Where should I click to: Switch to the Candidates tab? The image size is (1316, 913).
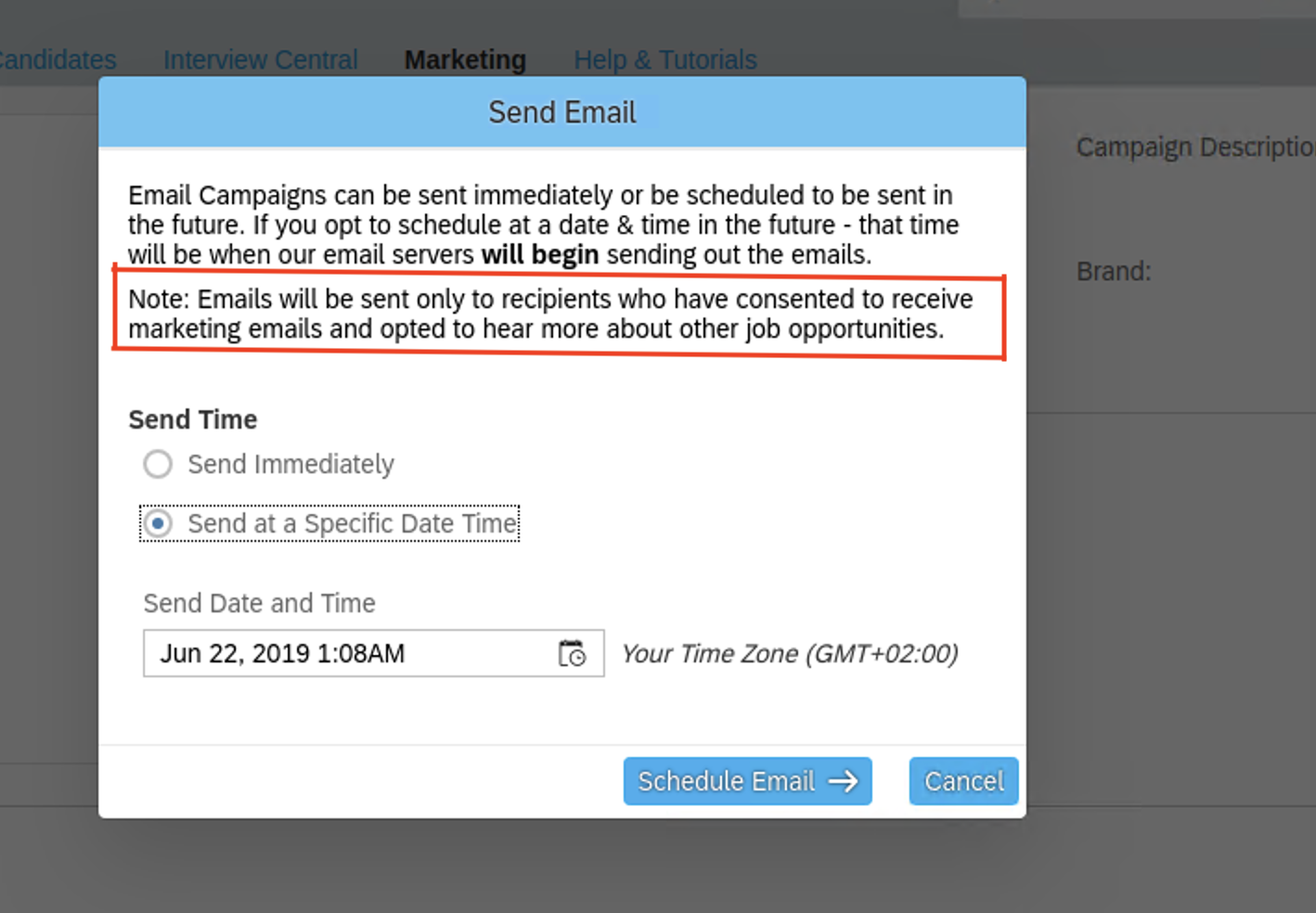point(58,59)
